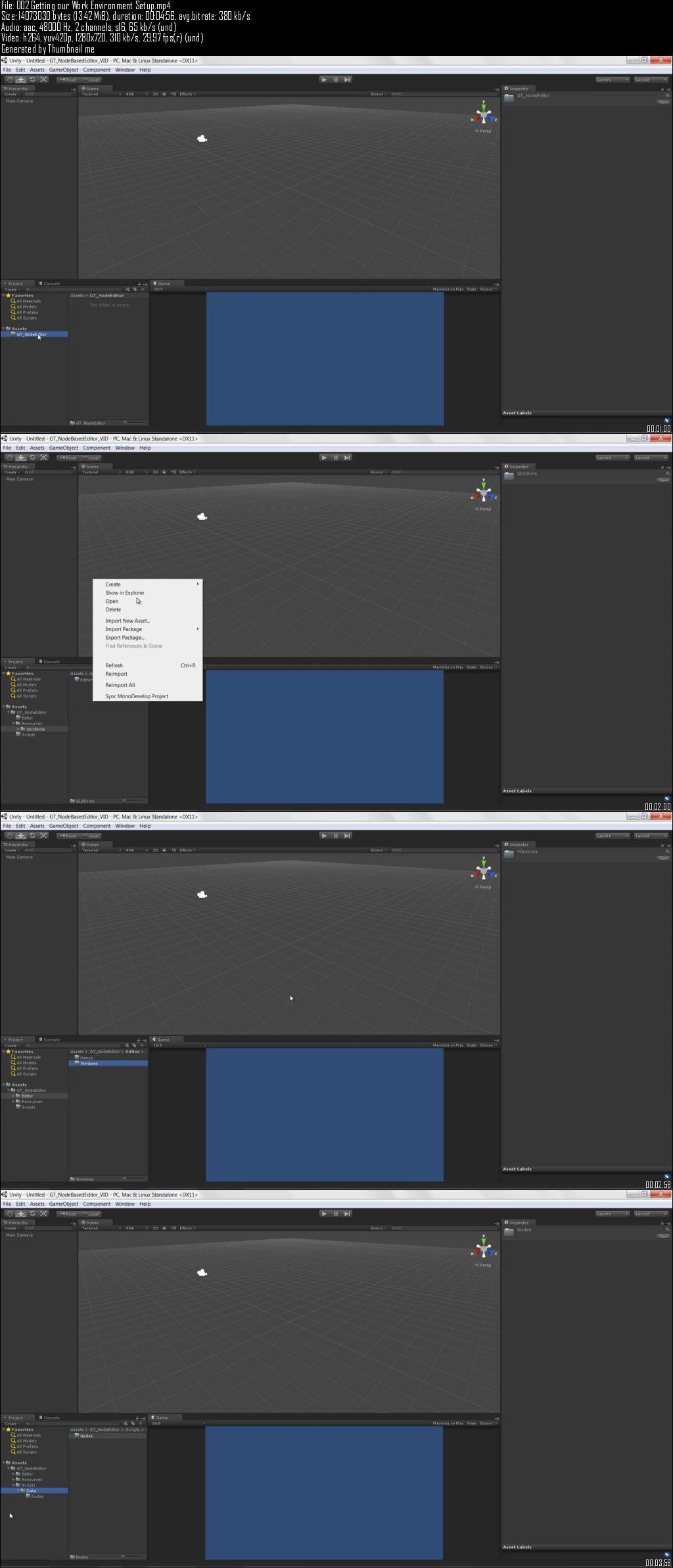The image size is (673, 1568).
Task: Select the Move tool in the 00:01:00 frame
Action: click(21, 80)
